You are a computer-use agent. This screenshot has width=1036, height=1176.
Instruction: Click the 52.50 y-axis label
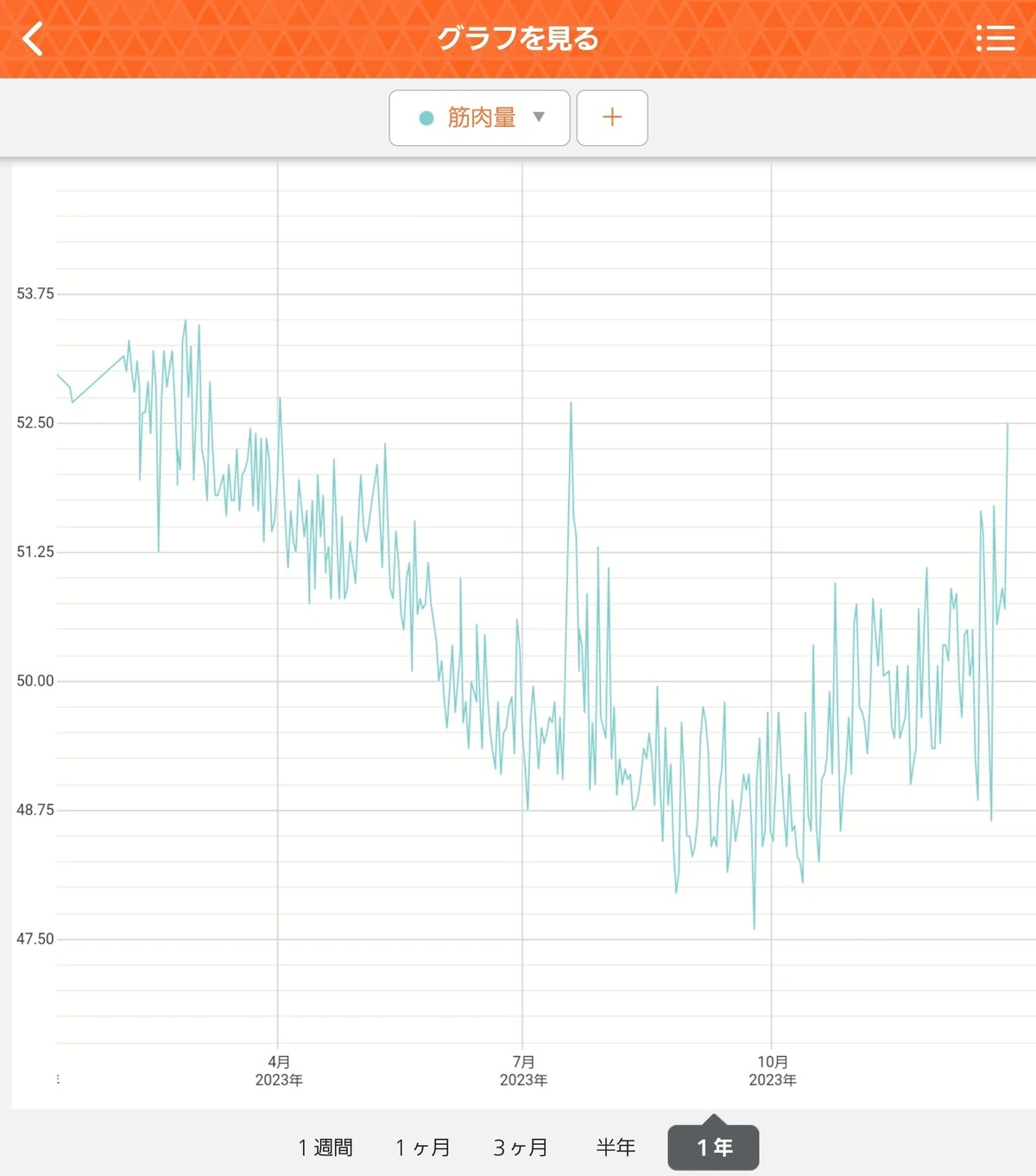tap(35, 422)
